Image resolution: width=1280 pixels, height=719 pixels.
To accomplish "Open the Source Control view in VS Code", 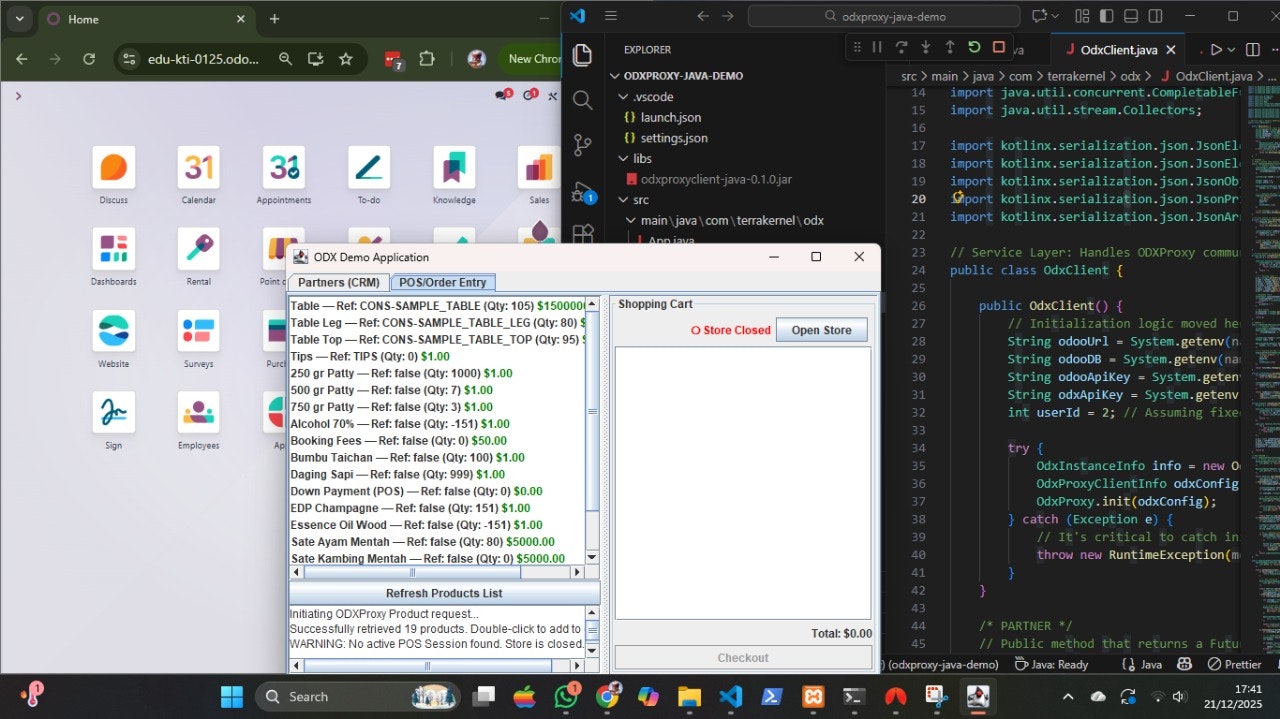I will [582, 145].
